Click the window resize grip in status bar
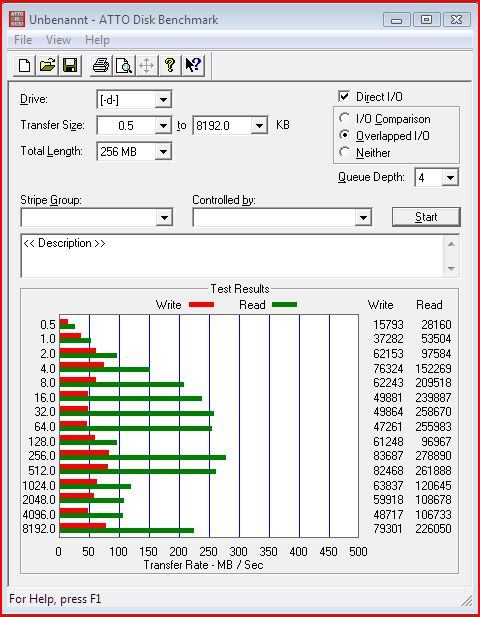Viewport: 480px width, 617px height. coord(467,601)
